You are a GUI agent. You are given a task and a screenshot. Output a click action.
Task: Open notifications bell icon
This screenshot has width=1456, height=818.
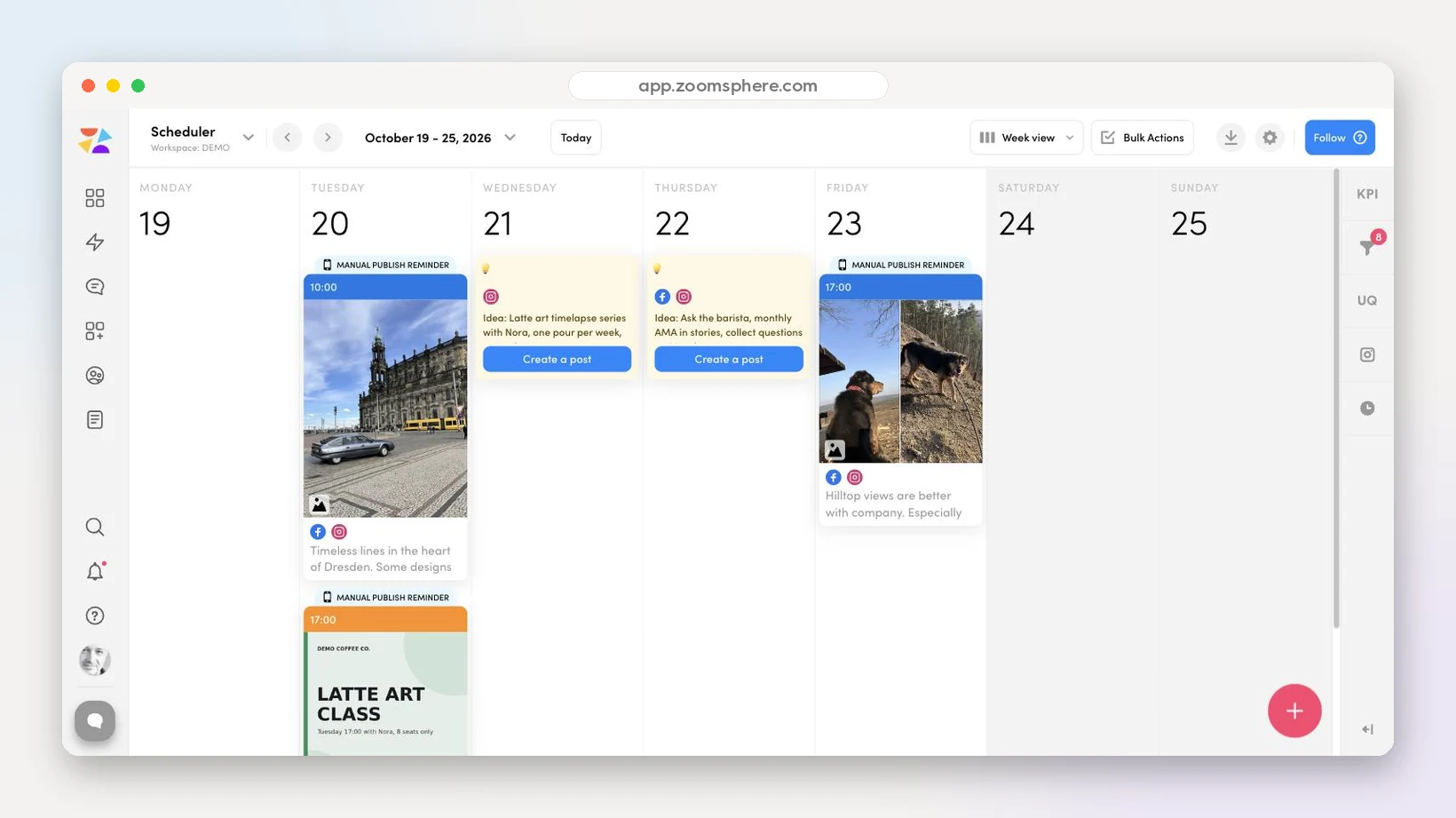pos(95,571)
